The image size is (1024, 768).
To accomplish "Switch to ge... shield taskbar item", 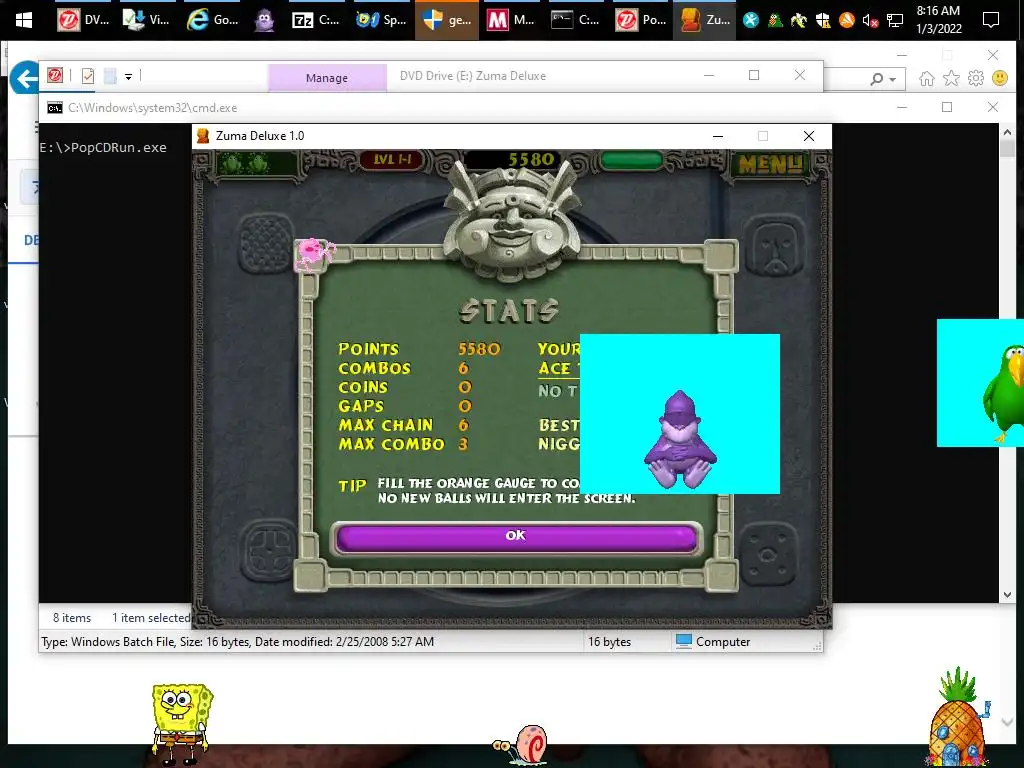I will click(x=447, y=20).
